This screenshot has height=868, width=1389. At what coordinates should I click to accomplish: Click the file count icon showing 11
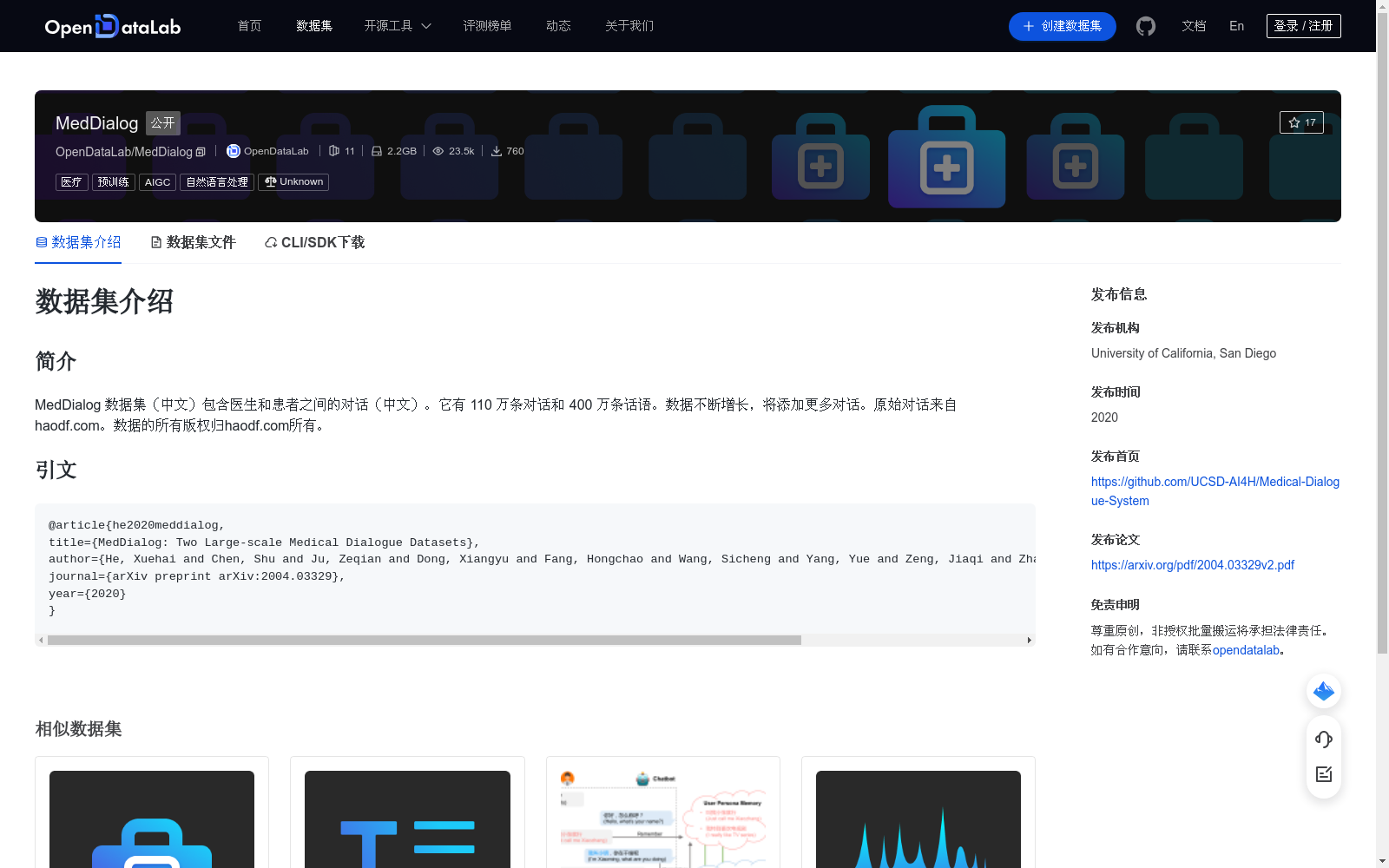pyautogui.click(x=334, y=151)
